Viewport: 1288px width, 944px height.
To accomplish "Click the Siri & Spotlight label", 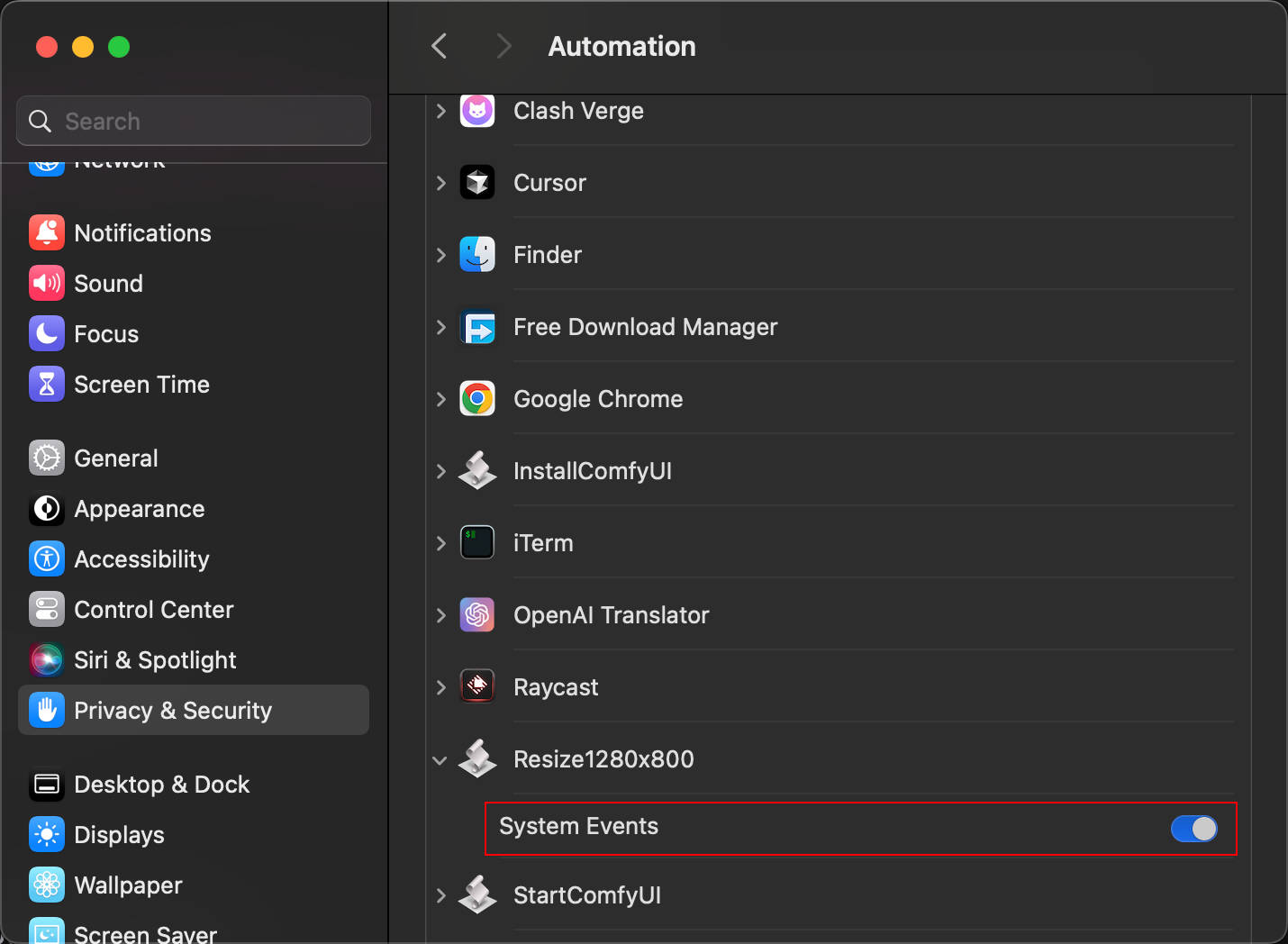I will tap(155, 660).
